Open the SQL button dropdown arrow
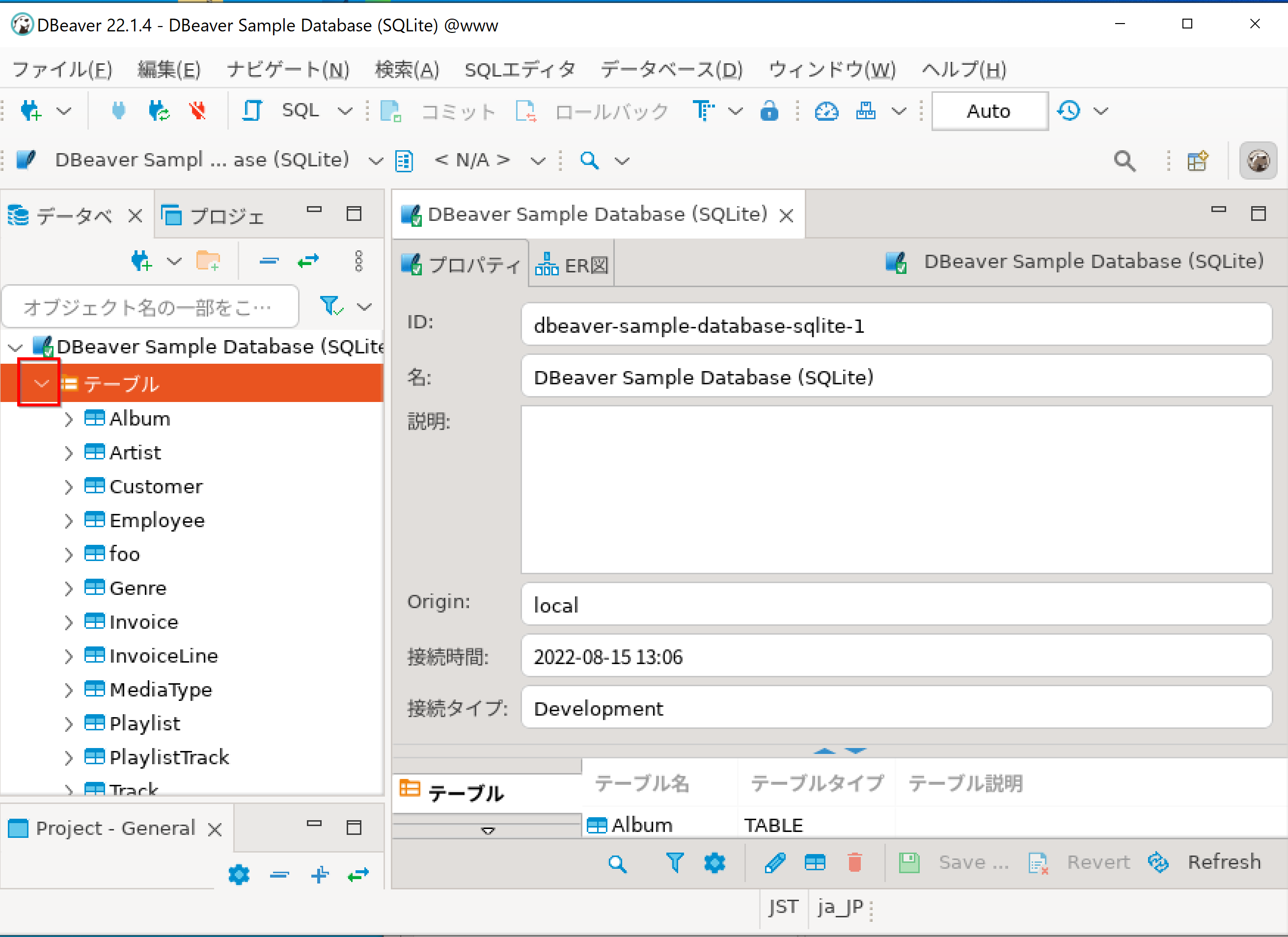The width and height of the screenshot is (1288, 937). click(345, 111)
